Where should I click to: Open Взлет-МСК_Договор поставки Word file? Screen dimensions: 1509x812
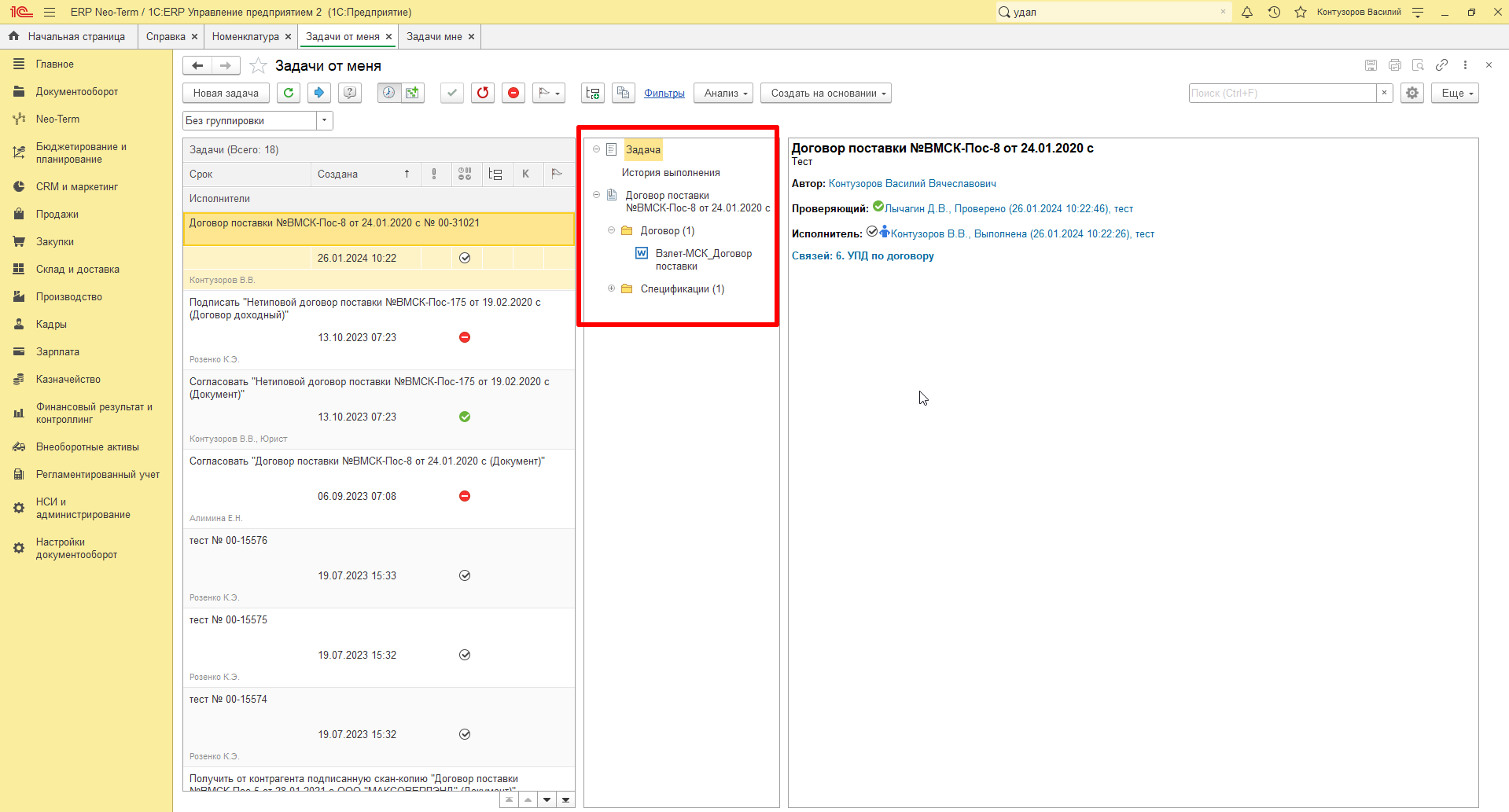click(703, 259)
